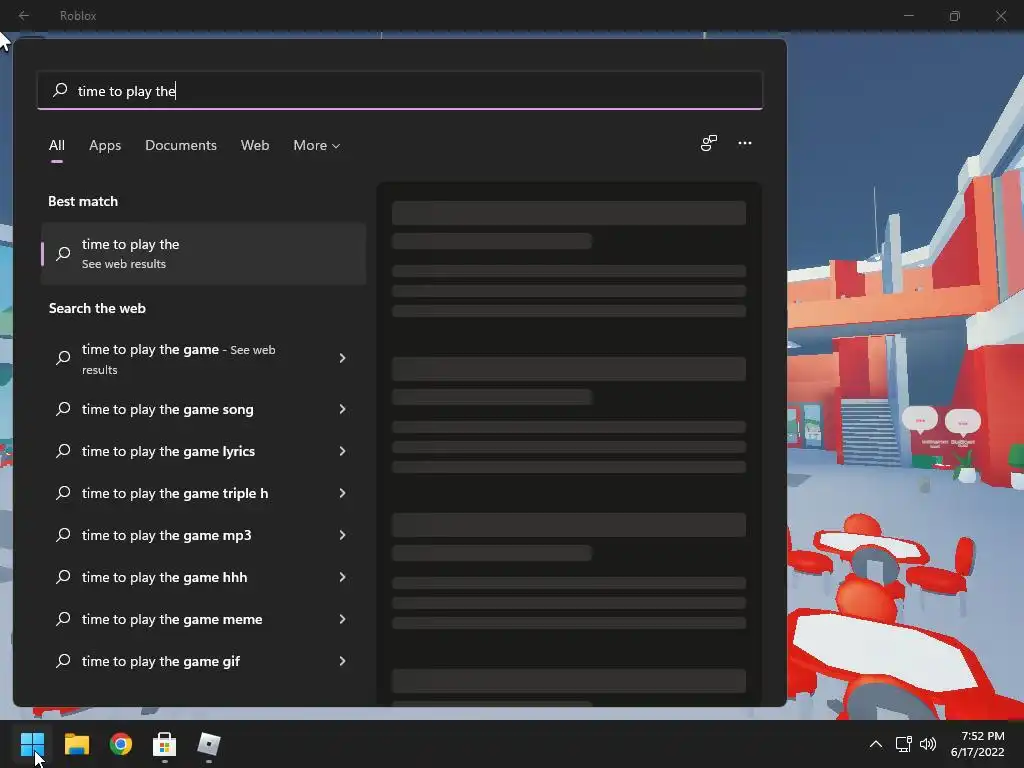Click search icon beside 'game song' suggestion
Viewport: 1024px width, 768px height.
pos(63,409)
